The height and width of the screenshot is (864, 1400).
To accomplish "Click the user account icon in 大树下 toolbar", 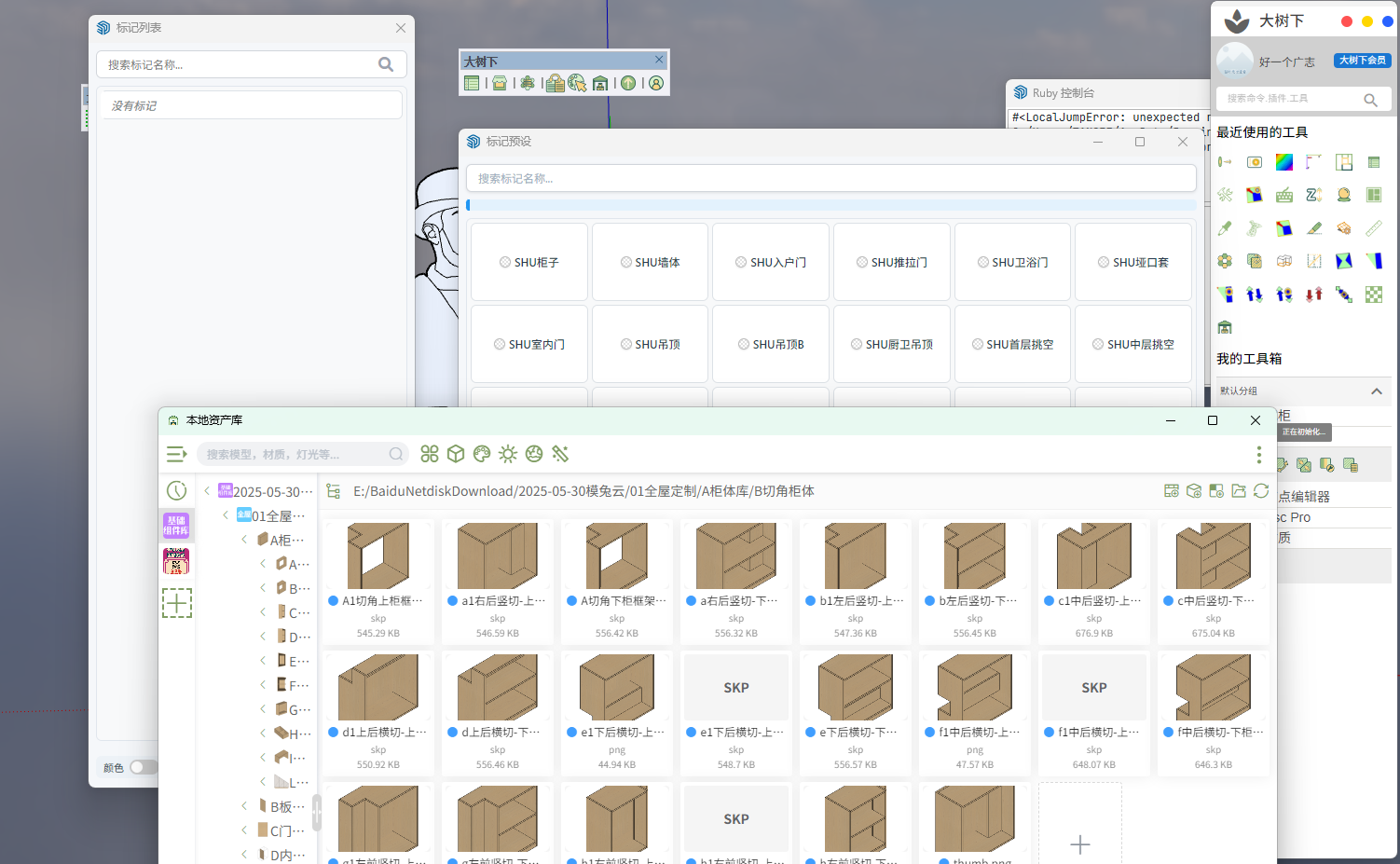I will 656,84.
